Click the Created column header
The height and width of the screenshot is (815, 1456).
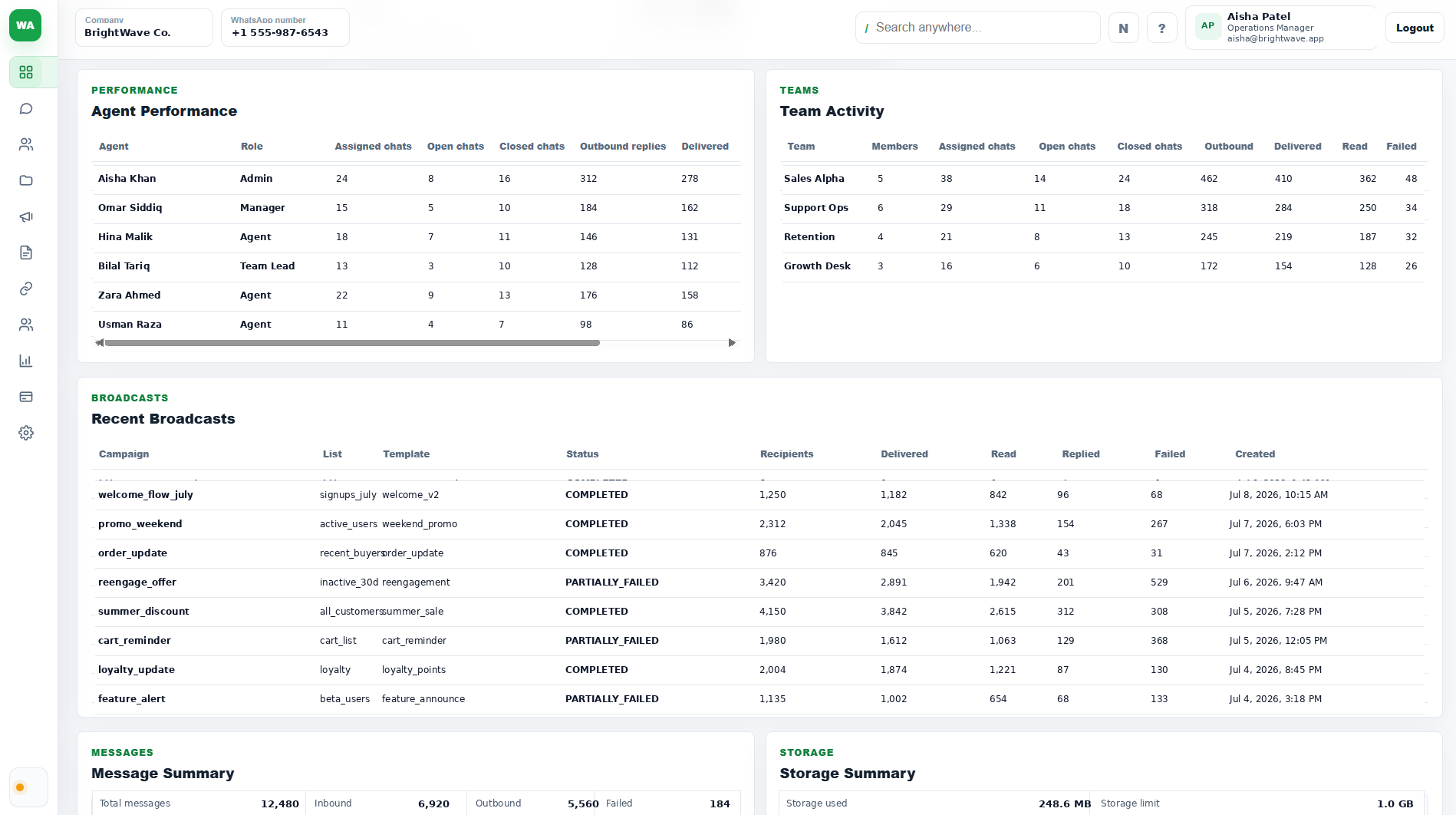(1255, 454)
